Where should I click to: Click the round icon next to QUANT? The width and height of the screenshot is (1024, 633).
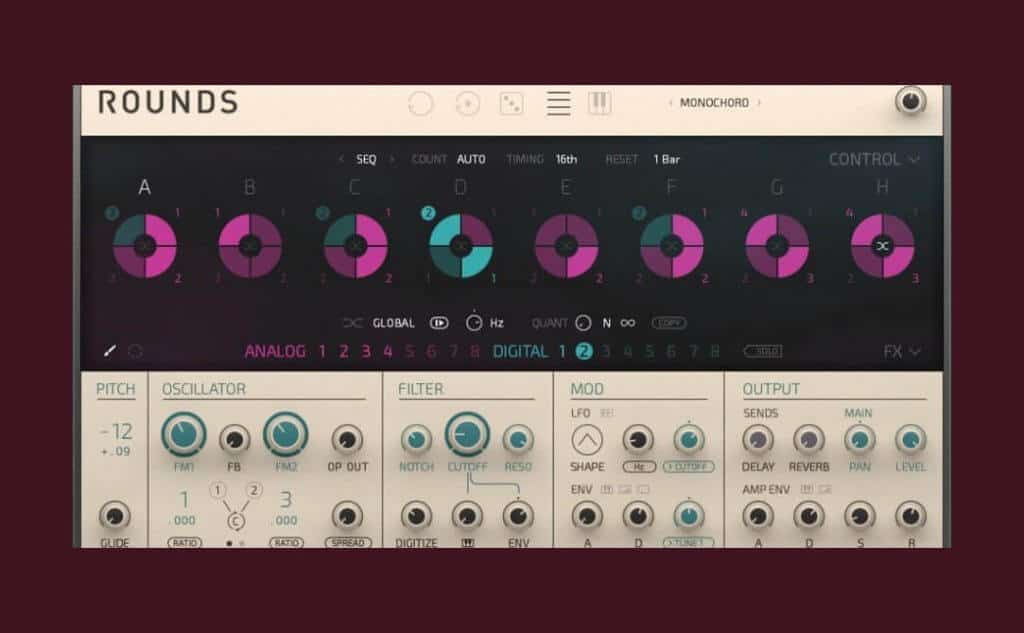pyautogui.click(x=583, y=323)
